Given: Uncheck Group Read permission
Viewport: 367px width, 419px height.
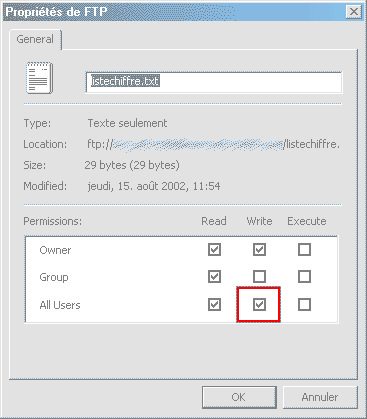Looking at the screenshot, I should [214, 277].
